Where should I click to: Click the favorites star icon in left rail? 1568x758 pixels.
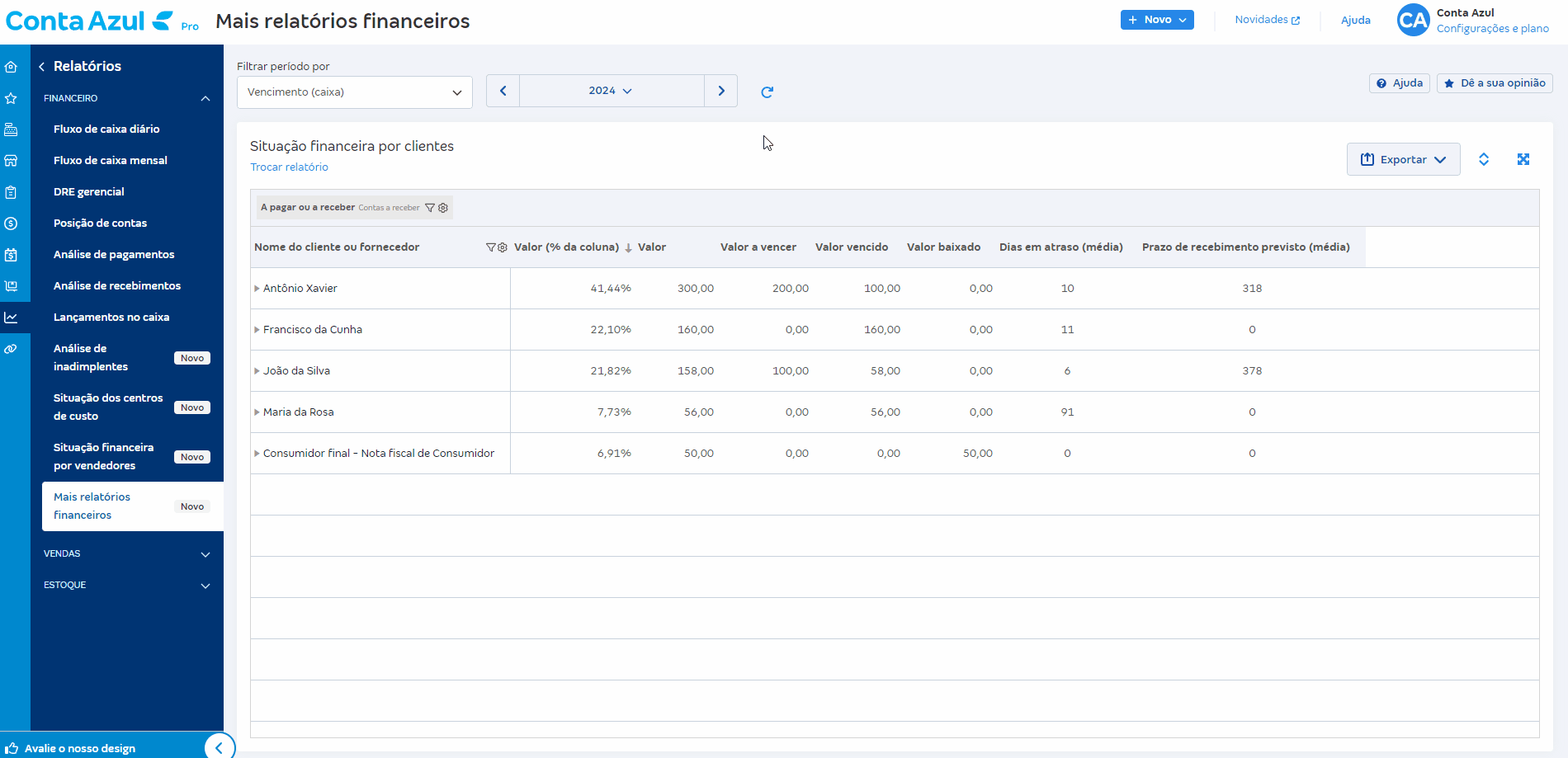coord(11,98)
